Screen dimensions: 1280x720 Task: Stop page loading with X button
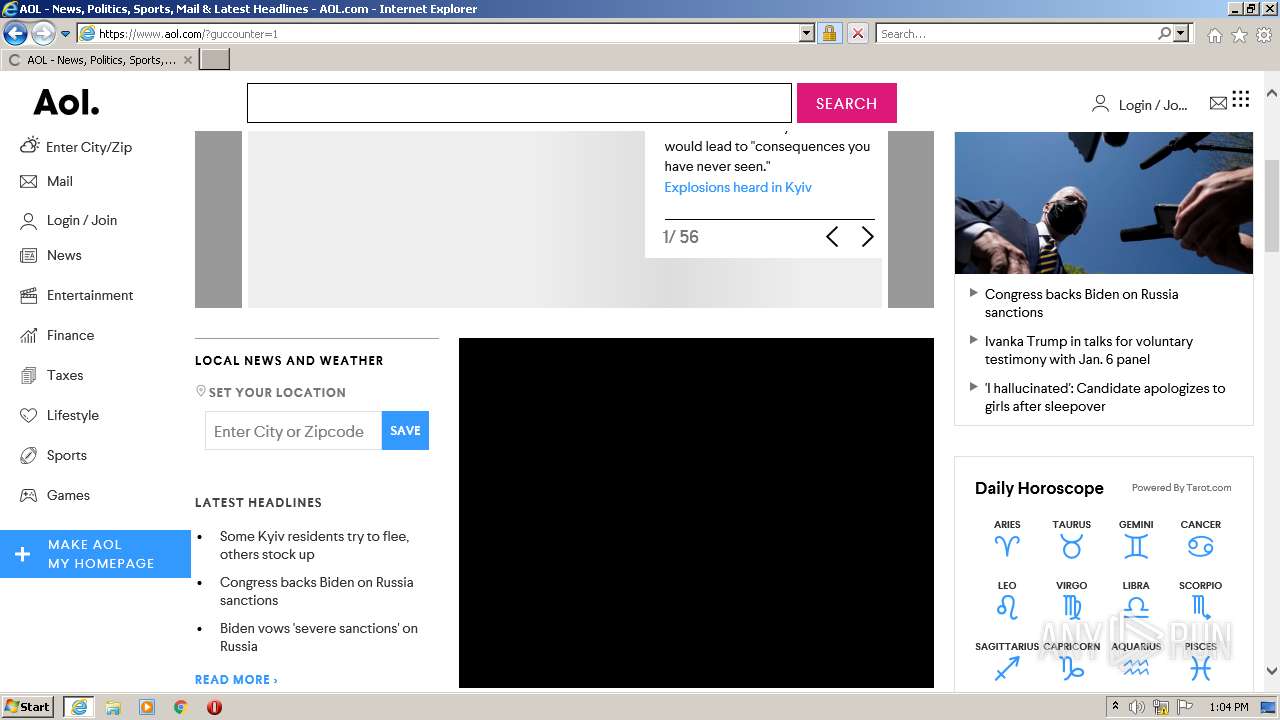(x=857, y=33)
